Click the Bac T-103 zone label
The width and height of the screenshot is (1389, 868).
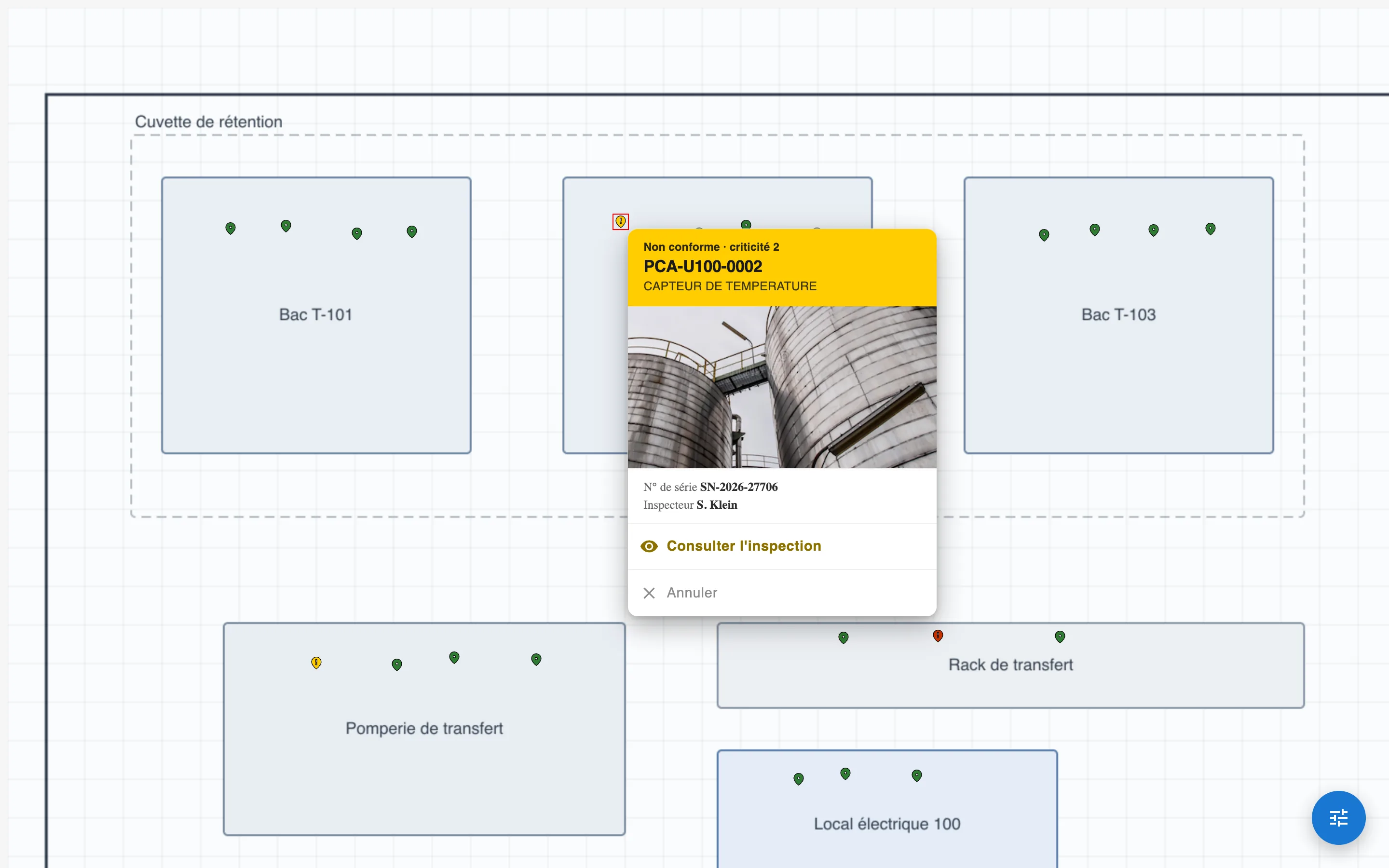click(x=1118, y=314)
